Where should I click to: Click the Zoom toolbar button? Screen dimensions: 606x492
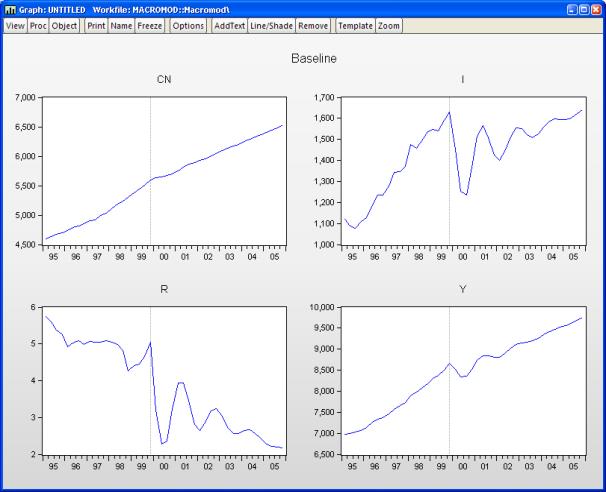coord(389,25)
